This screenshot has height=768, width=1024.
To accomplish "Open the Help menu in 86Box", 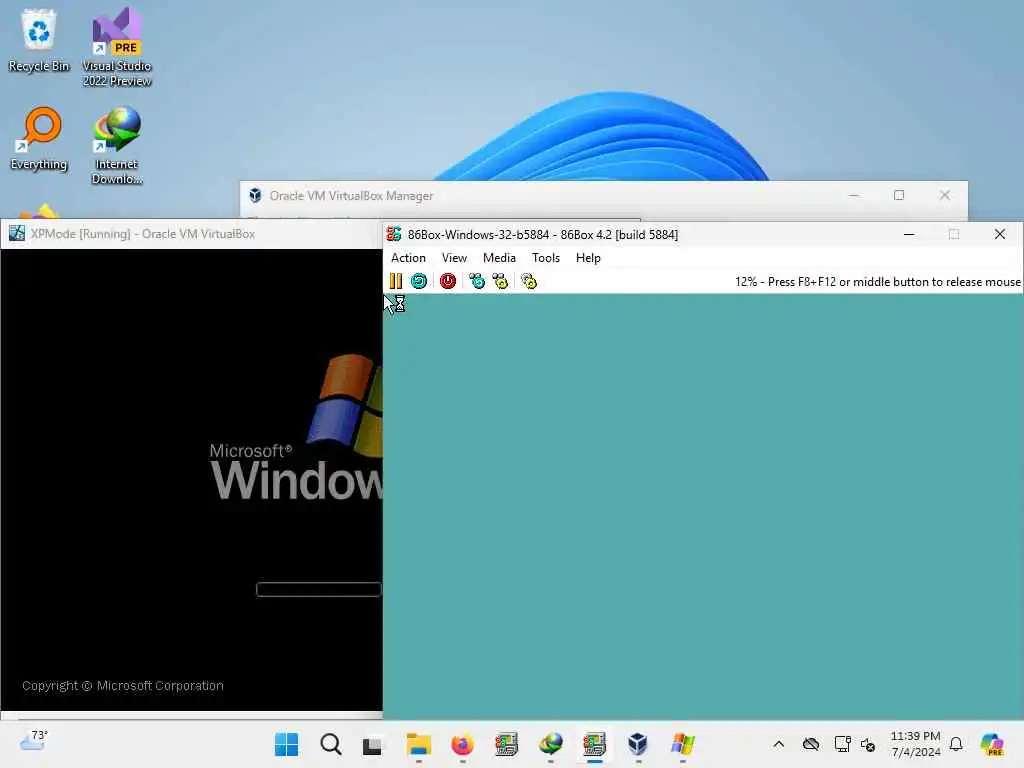I will pyautogui.click(x=588, y=258).
